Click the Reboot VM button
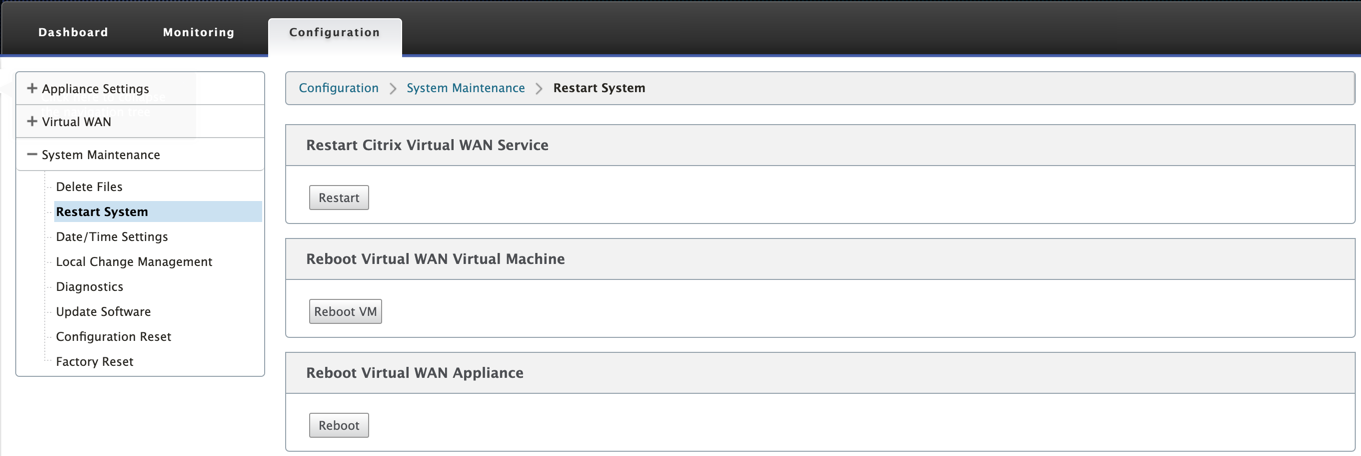This screenshot has width=1361, height=456. pyautogui.click(x=345, y=312)
